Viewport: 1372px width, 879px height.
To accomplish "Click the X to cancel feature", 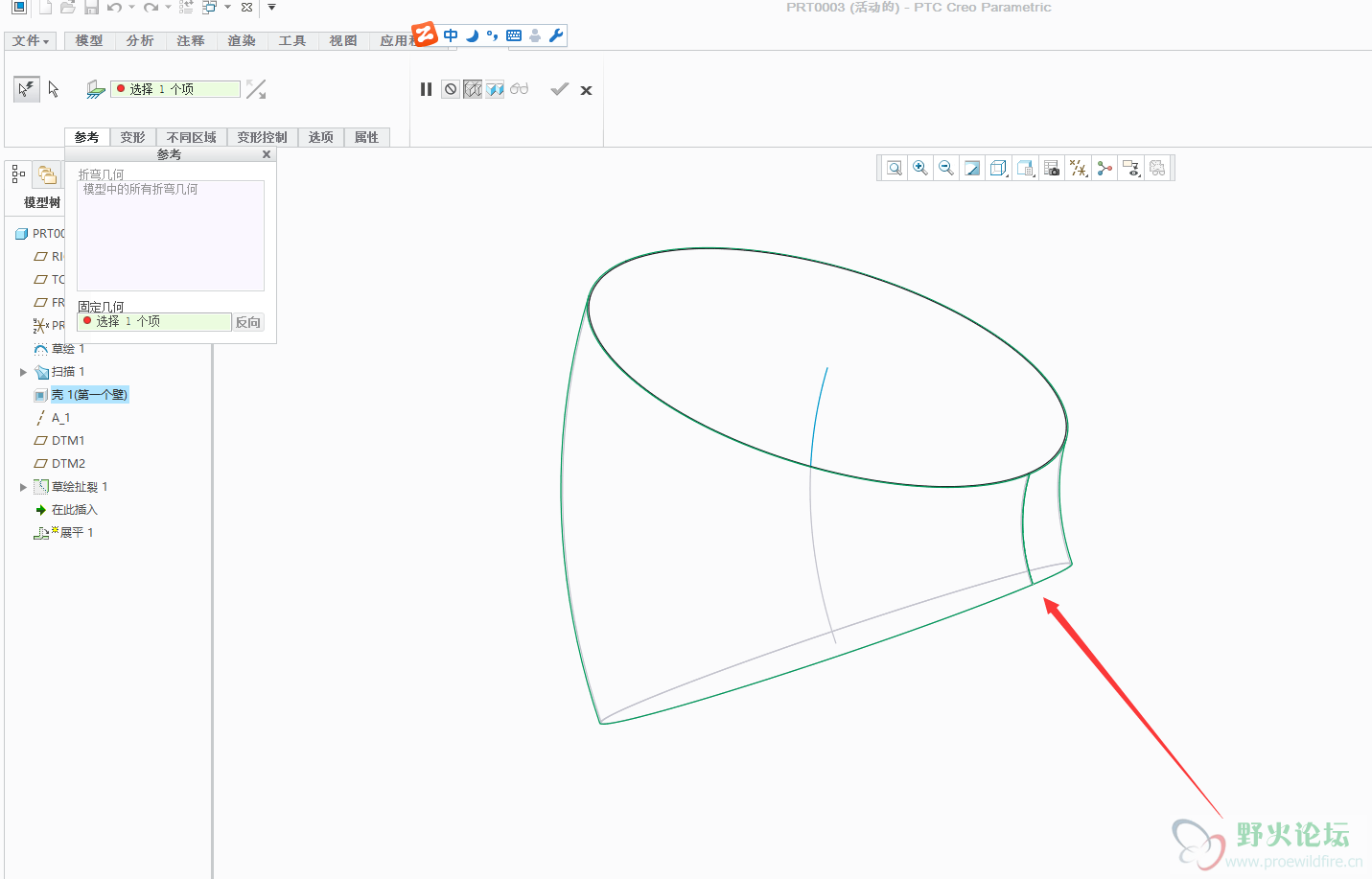I will [x=586, y=90].
